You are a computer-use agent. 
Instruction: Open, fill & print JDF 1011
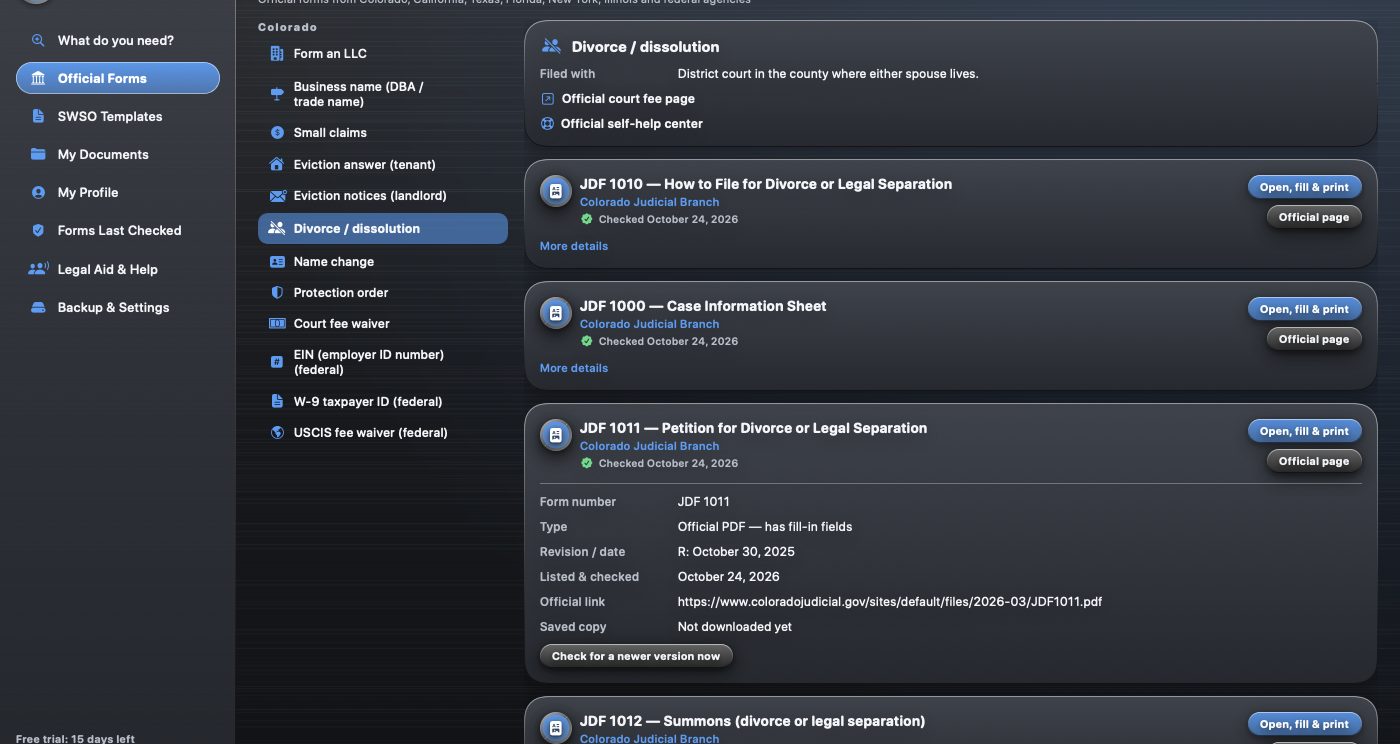pos(1304,431)
